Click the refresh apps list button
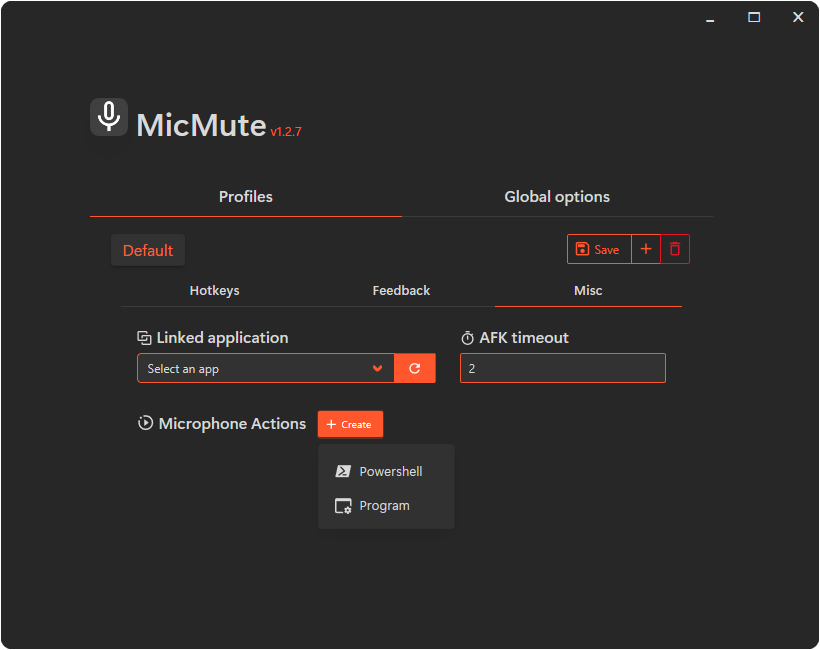Screen dimensions: 820x650 tap(415, 369)
